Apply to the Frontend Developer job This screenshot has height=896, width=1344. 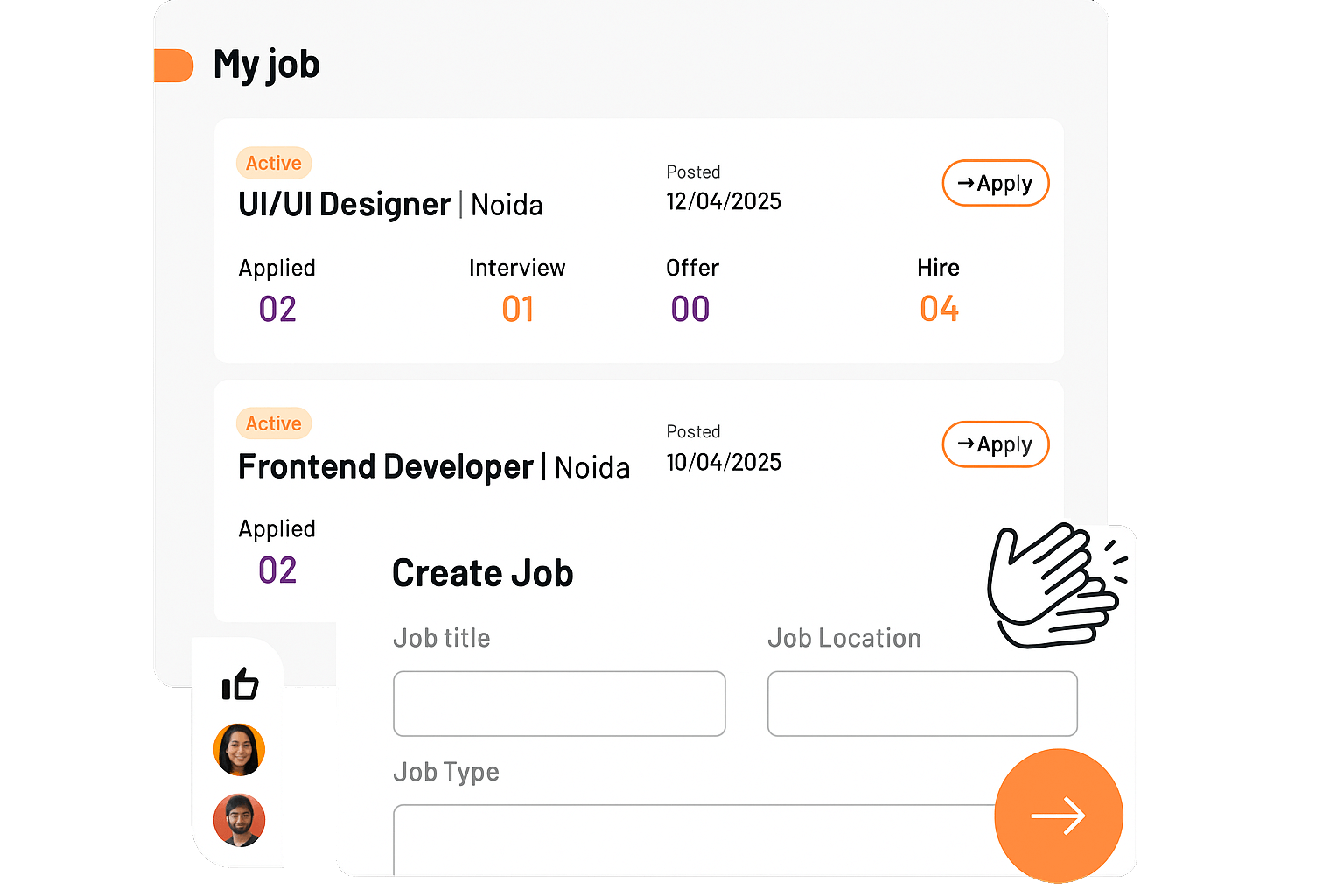click(x=996, y=444)
